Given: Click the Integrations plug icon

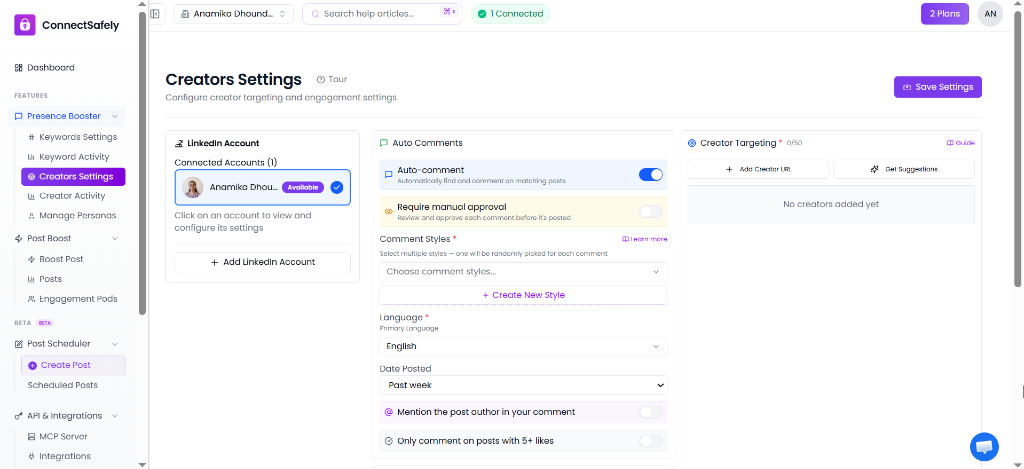Looking at the screenshot, I should (x=31, y=457).
